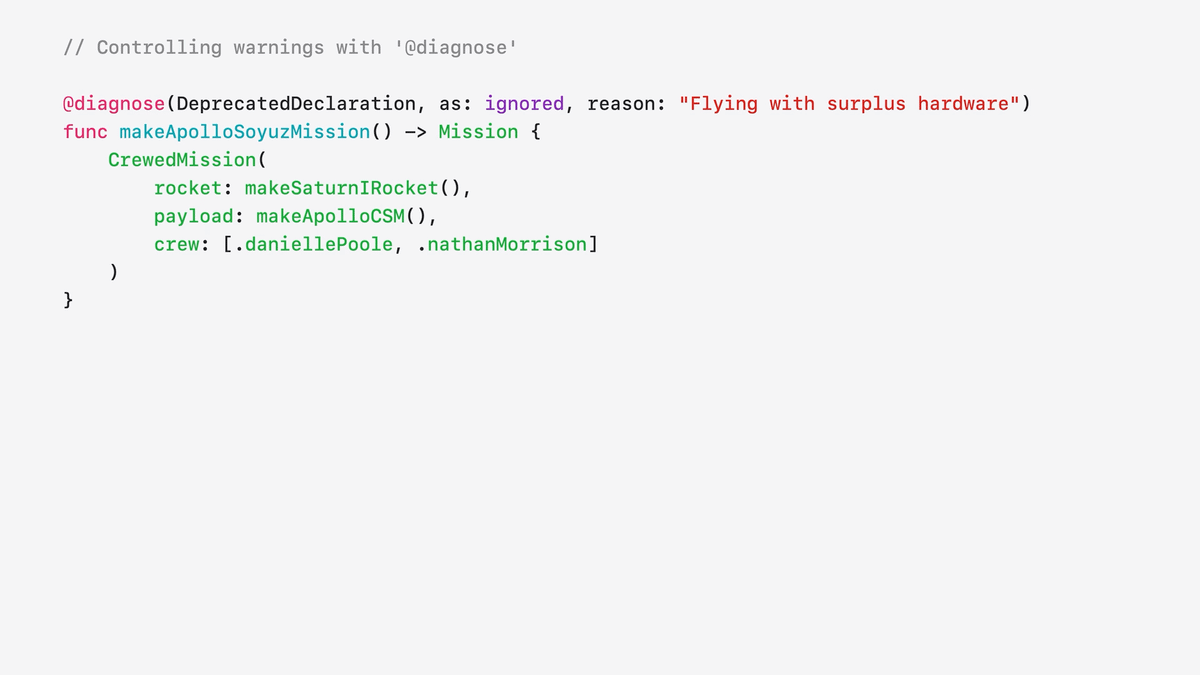Click the red "Flying with surplus hardware" string
1200x675 pixels.
pyautogui.click(x=849, y=104)
